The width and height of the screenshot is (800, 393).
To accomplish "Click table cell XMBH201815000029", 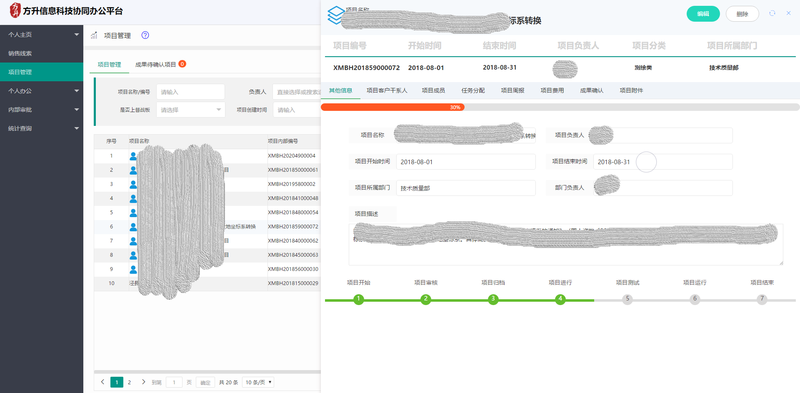I will point(293,283).
